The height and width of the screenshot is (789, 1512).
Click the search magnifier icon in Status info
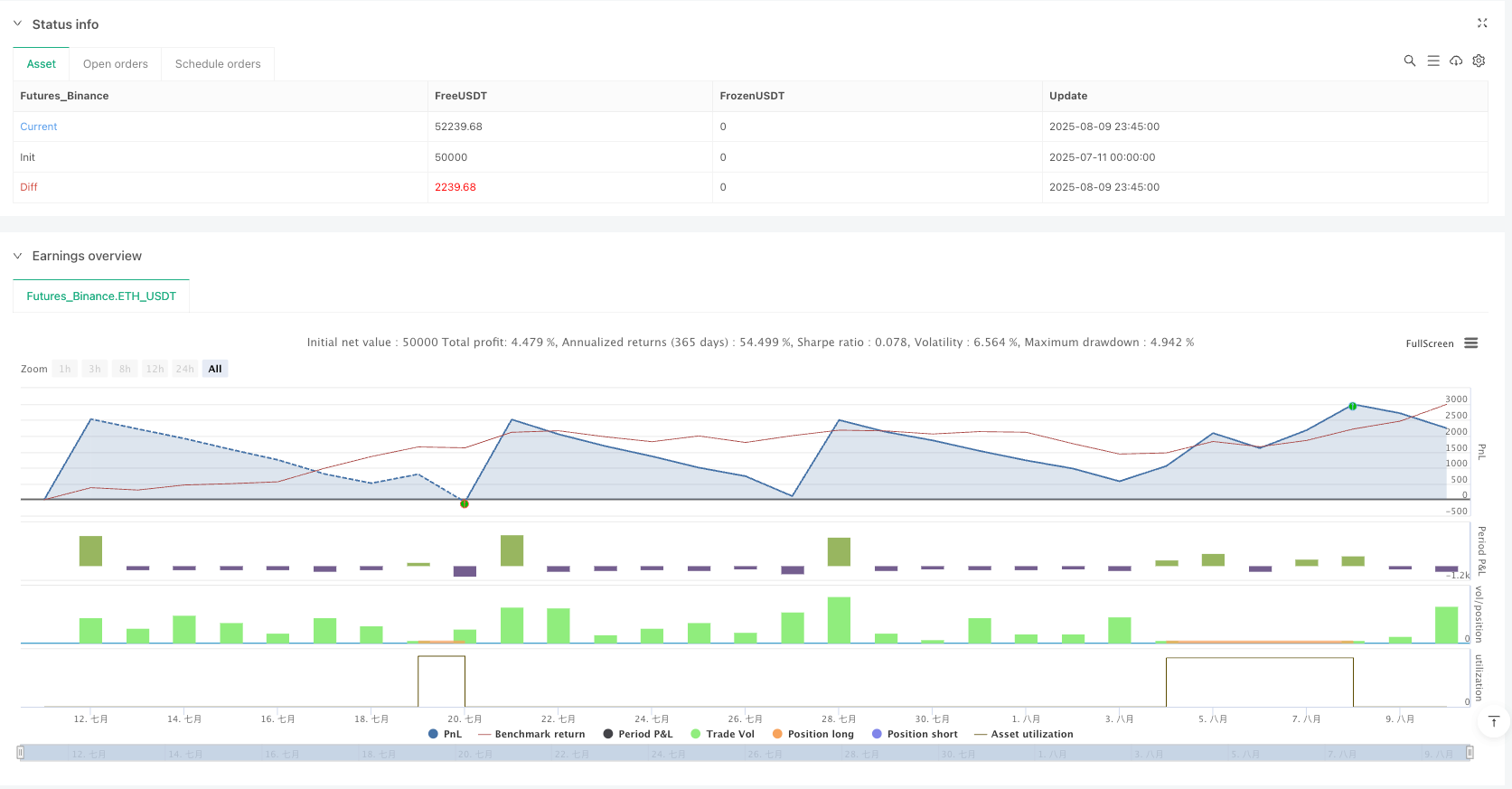tap(1409, 61)
